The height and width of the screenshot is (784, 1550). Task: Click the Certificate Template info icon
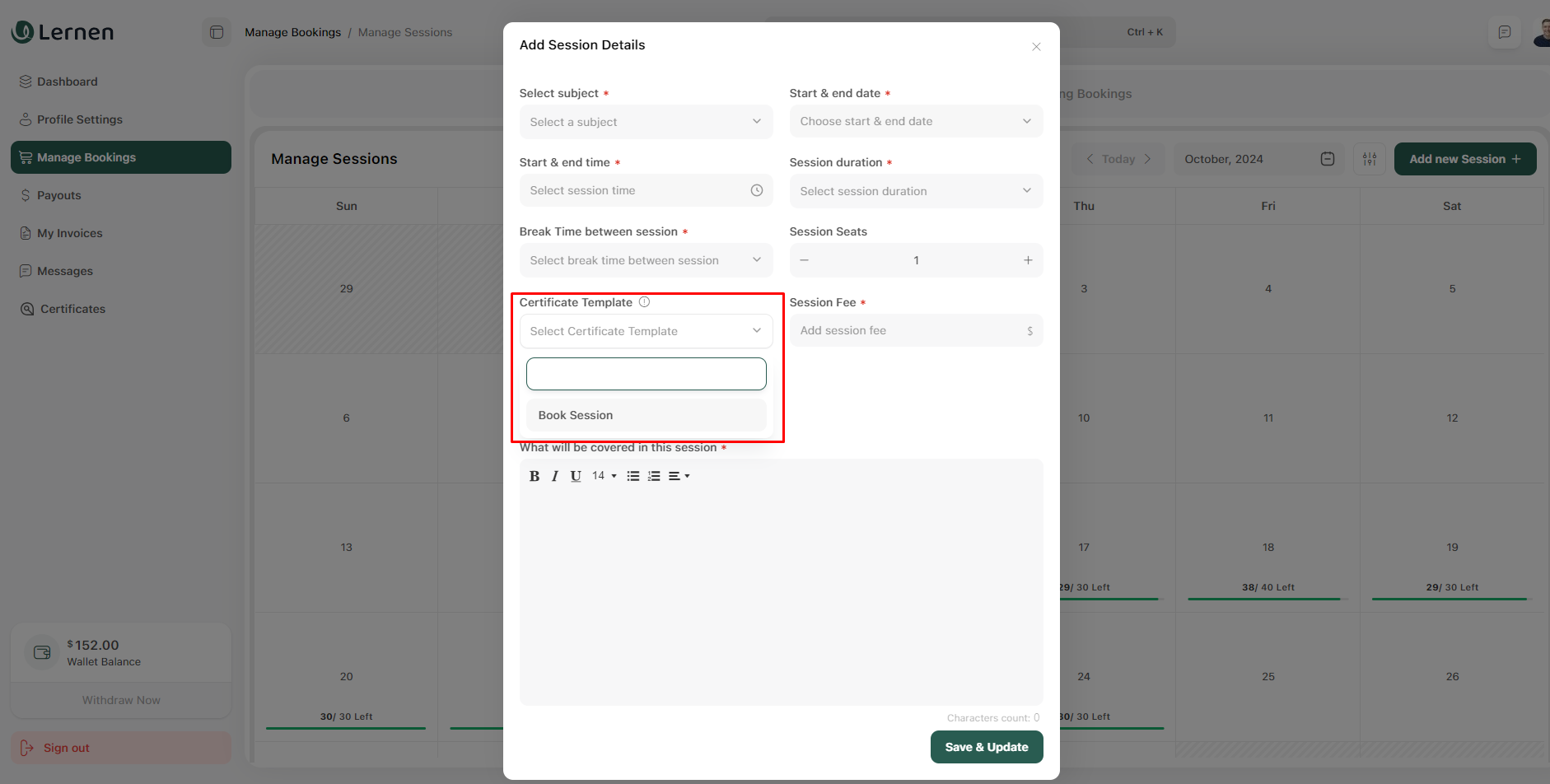tap(644, 302)
